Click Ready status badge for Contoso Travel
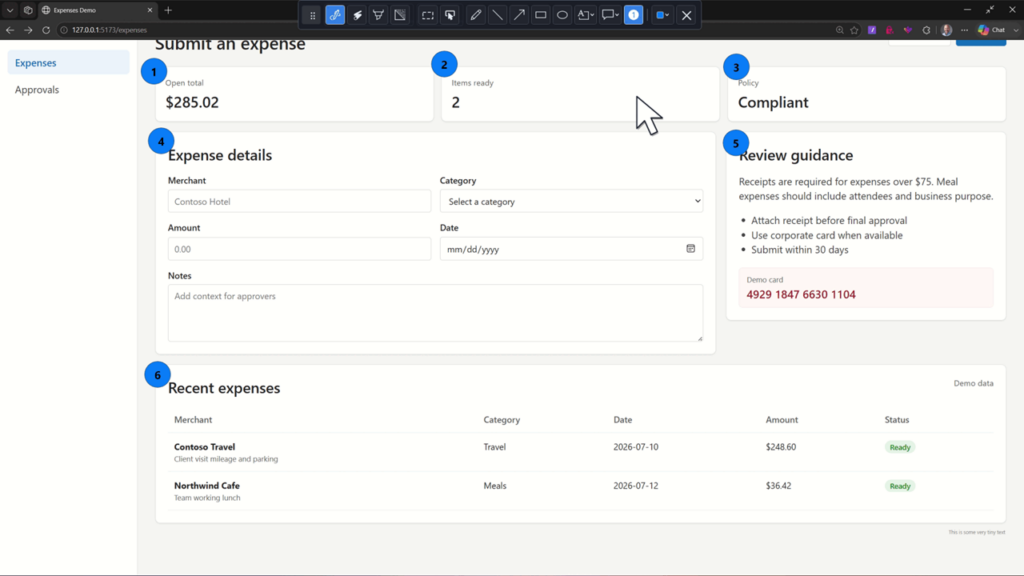 [x=900, y=447]
